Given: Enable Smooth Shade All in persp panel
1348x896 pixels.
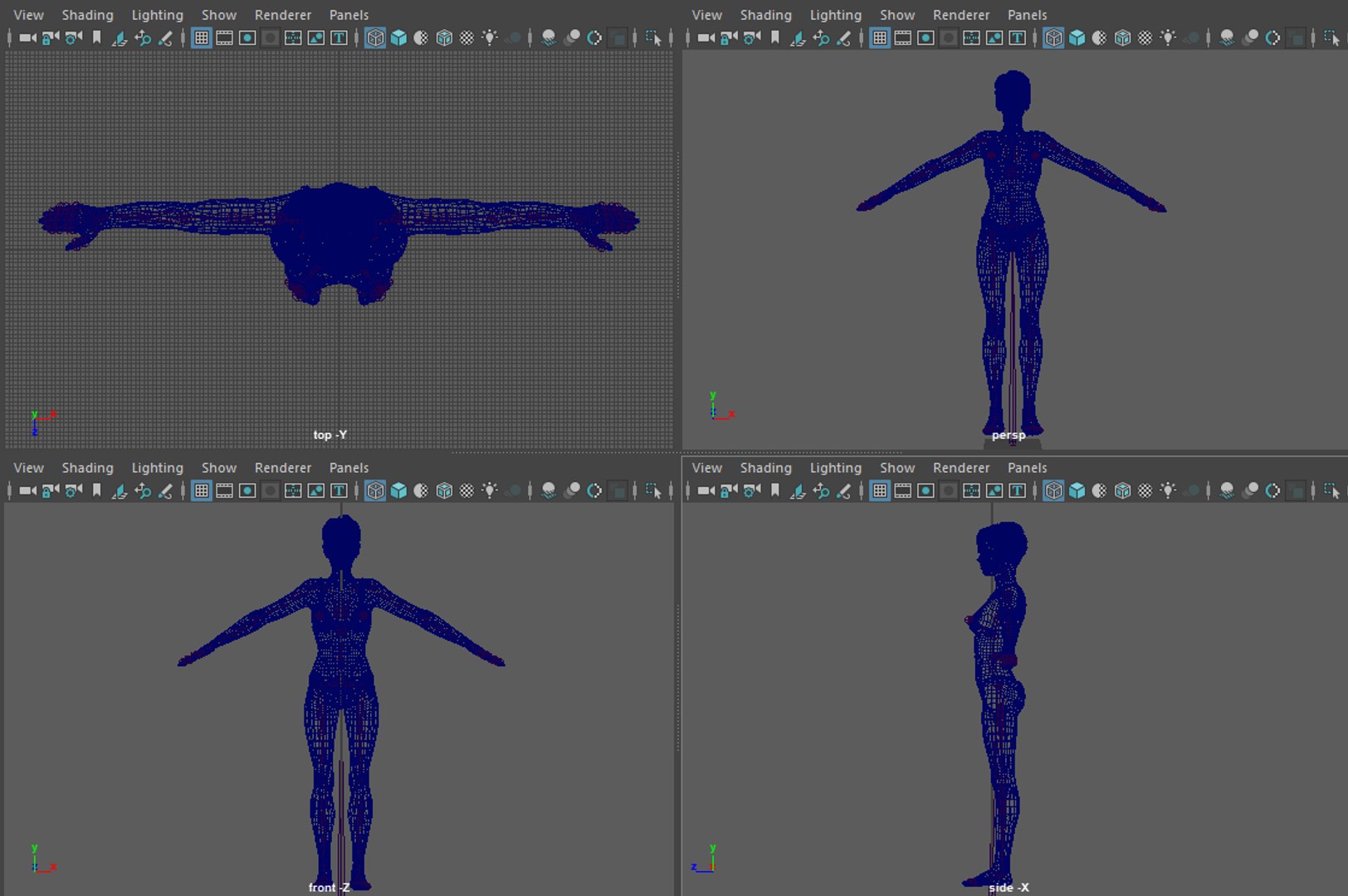Looking at the screenshot, I should click(1077, 38).
